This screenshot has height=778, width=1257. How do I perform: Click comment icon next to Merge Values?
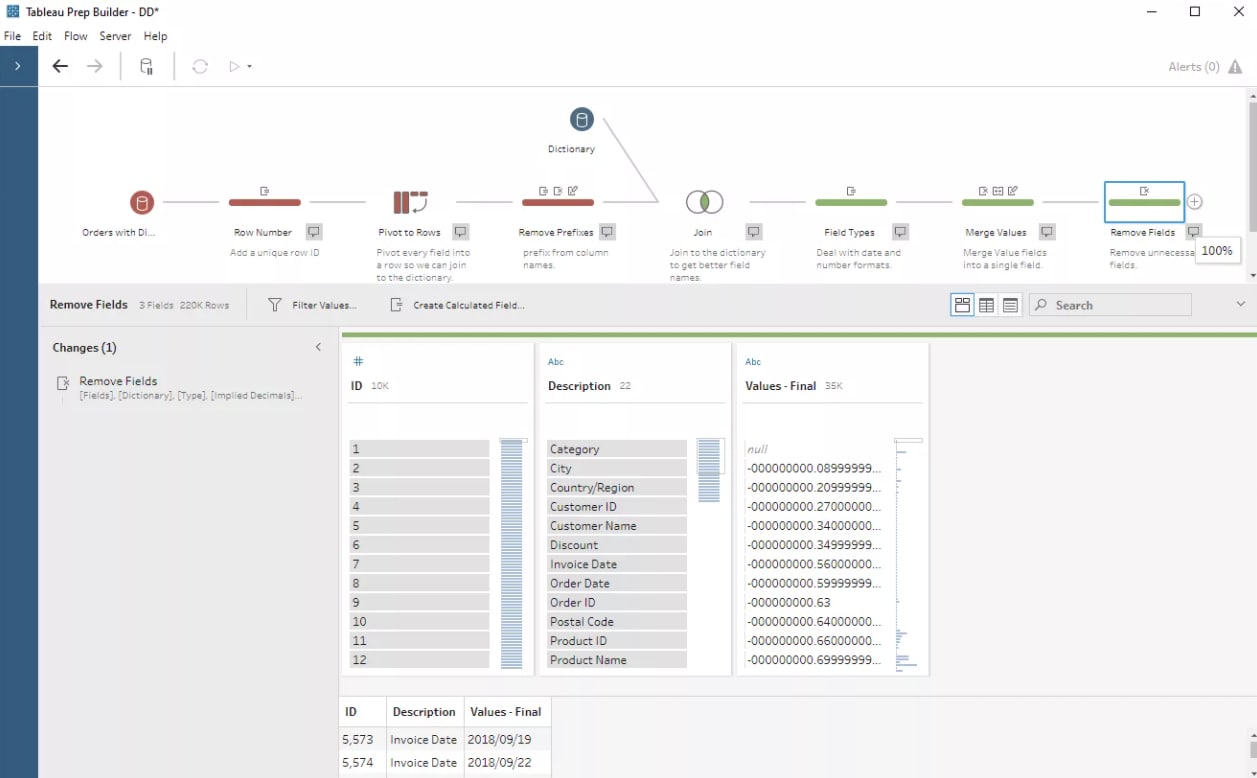(1047, 232)
